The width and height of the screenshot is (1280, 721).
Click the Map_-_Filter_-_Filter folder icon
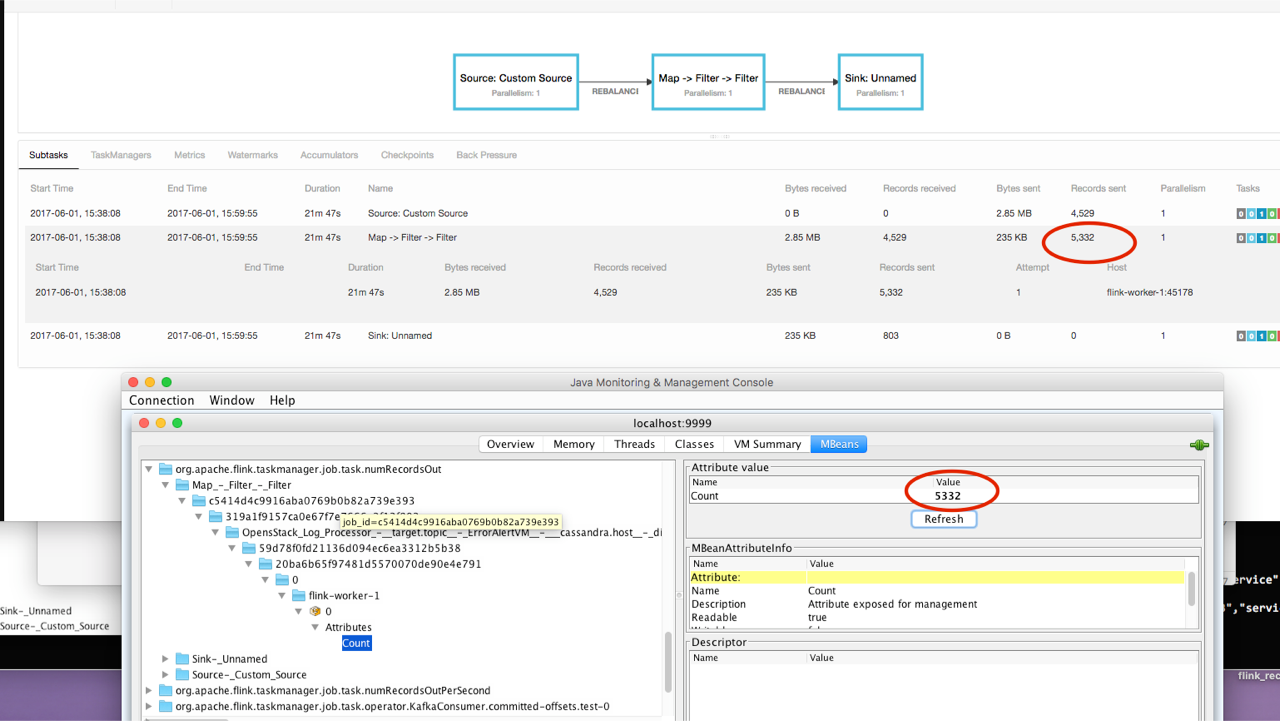click(182, 485)
